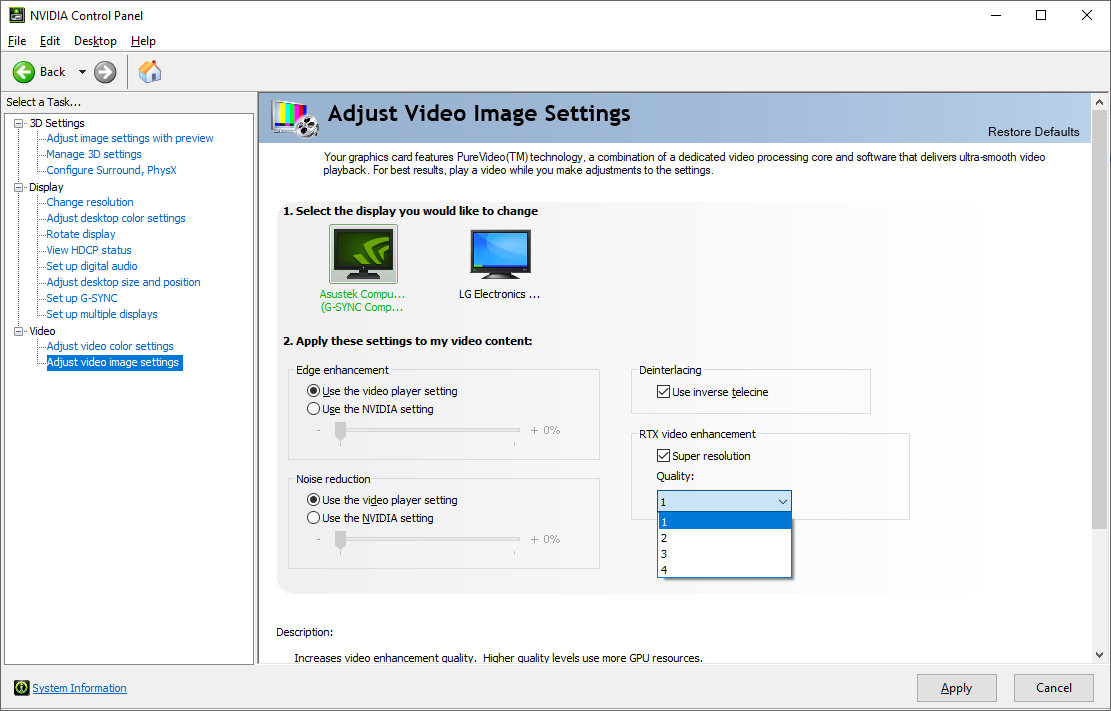
Task: Click the NVIDIA Control Panel title bar icon
Action: [16, 15]
